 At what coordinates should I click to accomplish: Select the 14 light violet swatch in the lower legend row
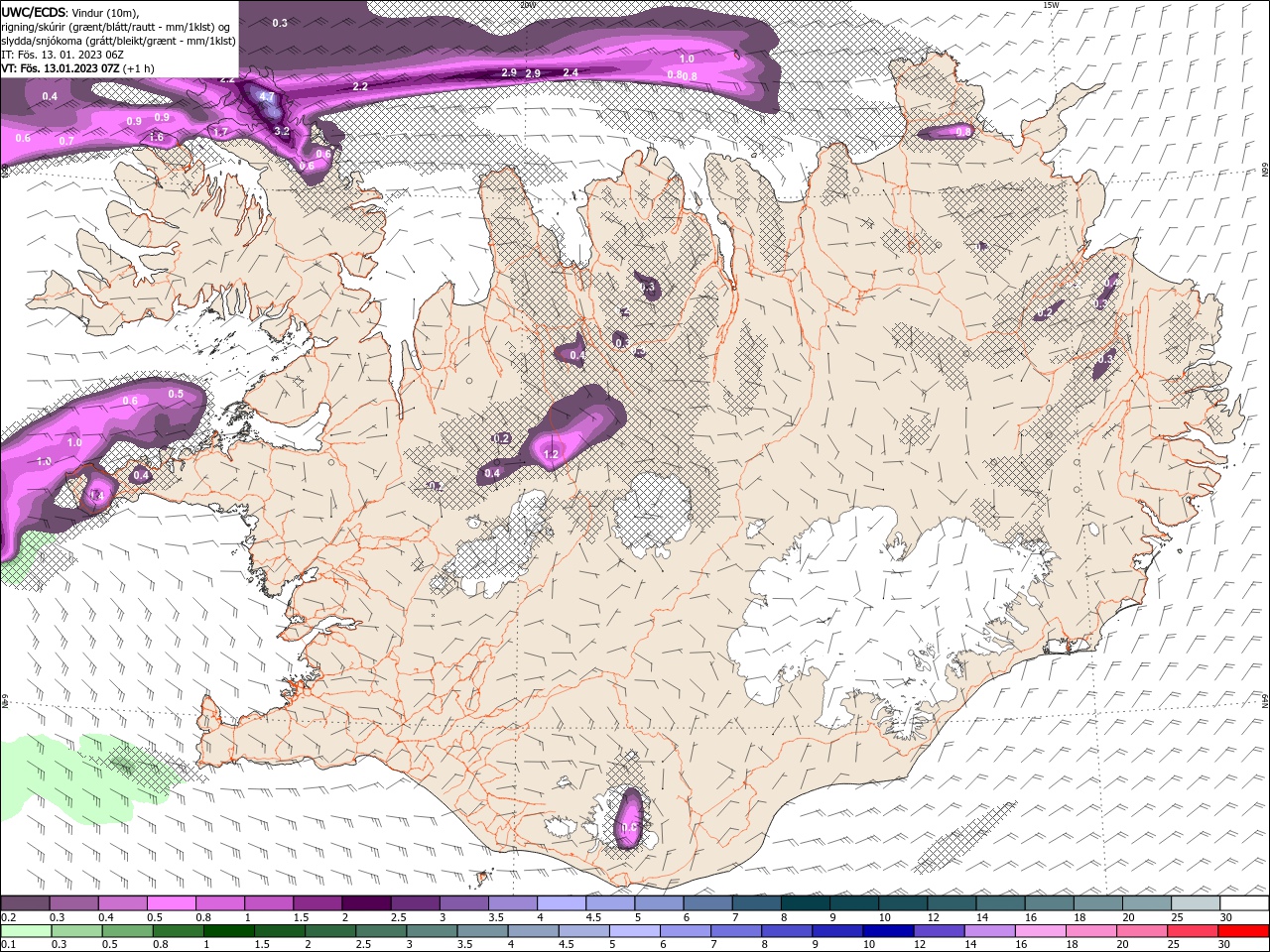989,931
